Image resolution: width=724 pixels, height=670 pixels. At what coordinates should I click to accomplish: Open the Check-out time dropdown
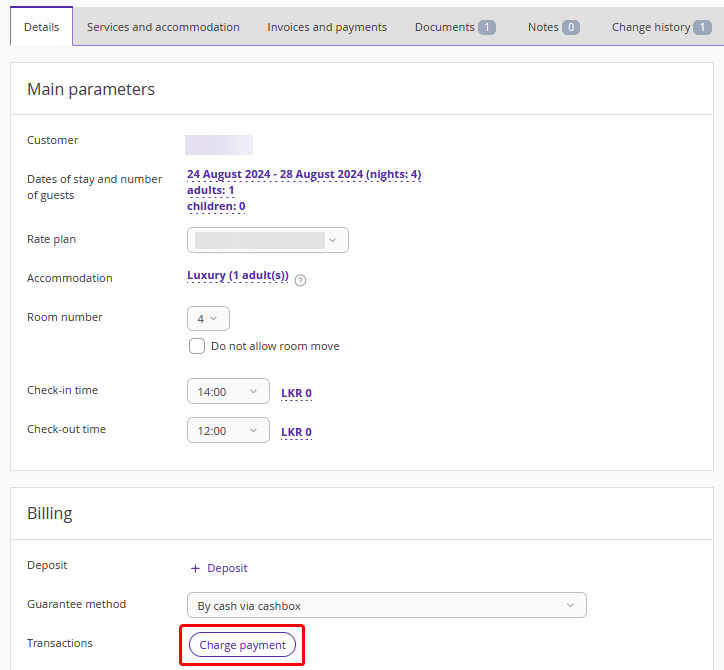(x=228, y=431)
